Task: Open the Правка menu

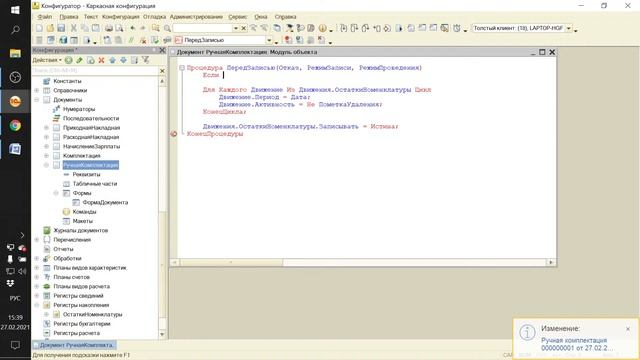Action: [x=69, y=17]
